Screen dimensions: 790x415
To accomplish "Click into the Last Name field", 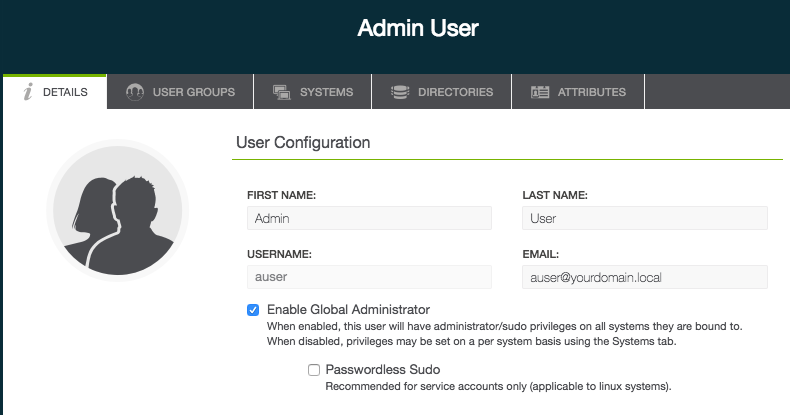I will [645, 218].
